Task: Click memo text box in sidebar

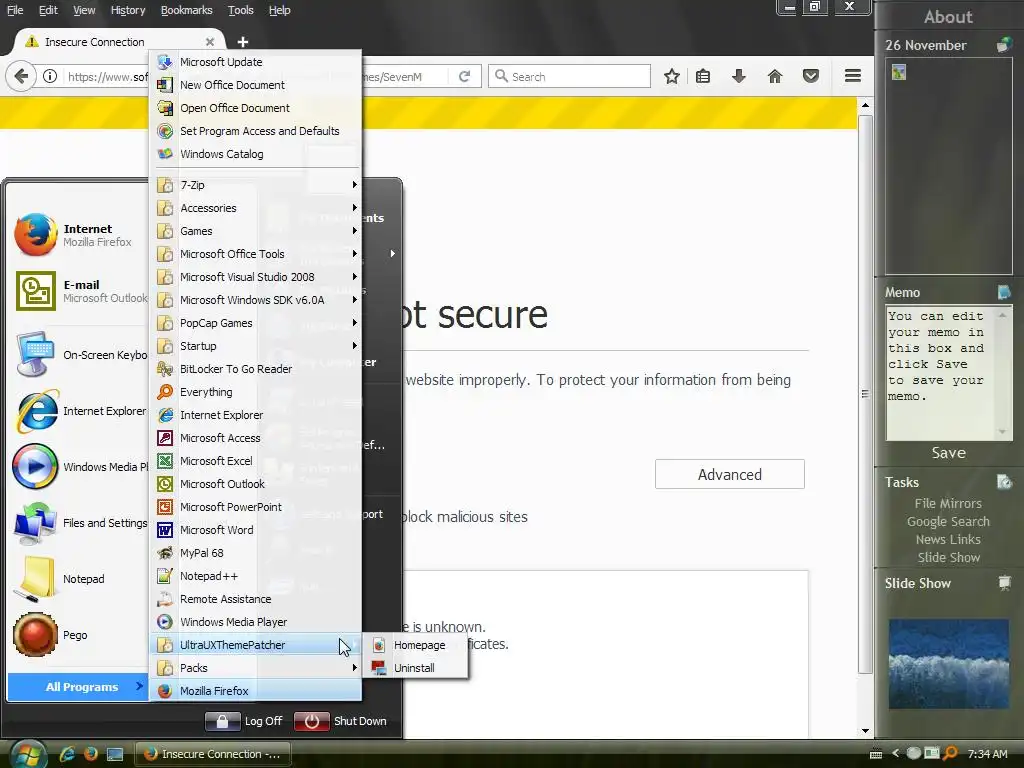Action: tap(942, 374)
